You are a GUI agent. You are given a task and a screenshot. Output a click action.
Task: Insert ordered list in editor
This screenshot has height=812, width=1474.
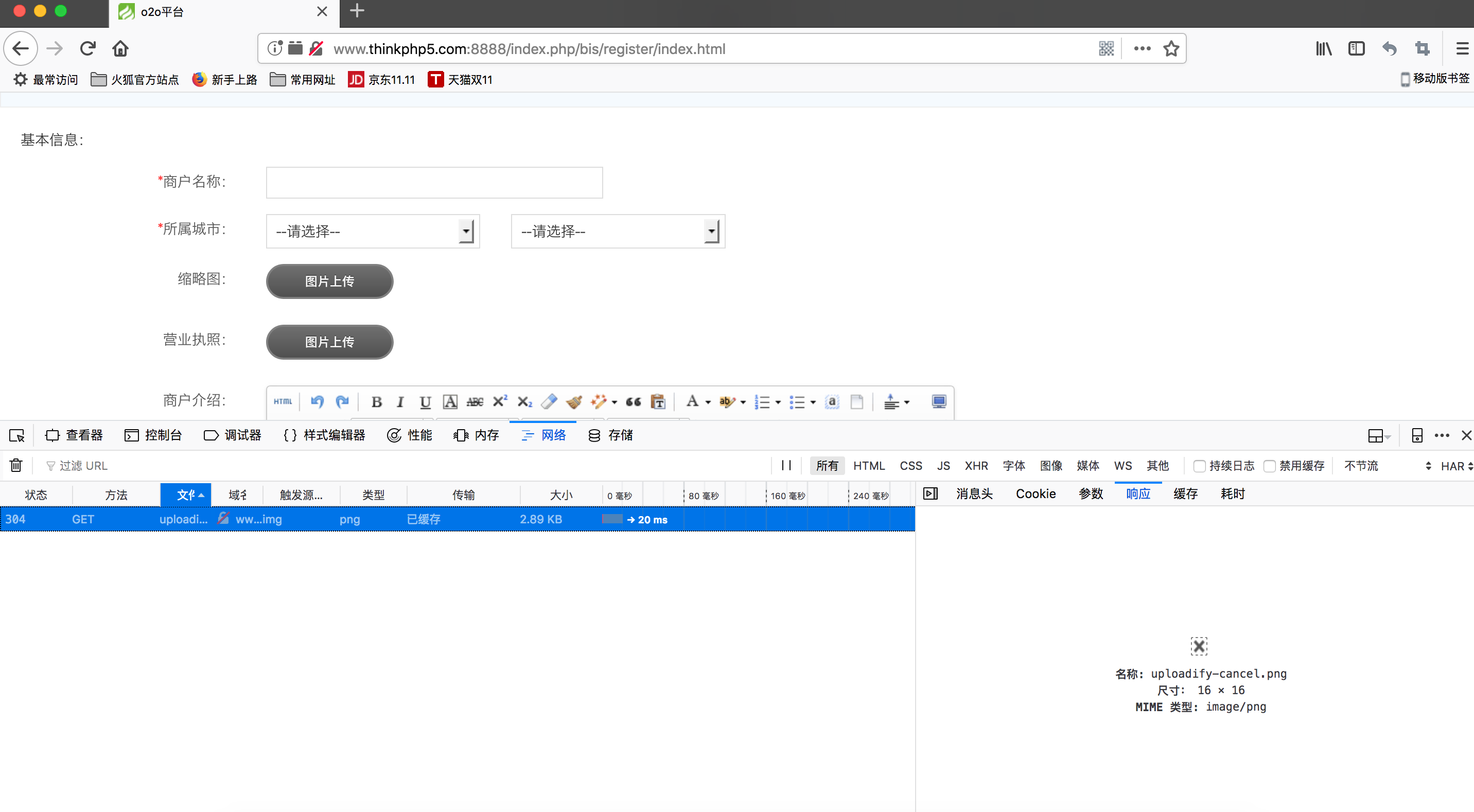(x=762, y=402)
